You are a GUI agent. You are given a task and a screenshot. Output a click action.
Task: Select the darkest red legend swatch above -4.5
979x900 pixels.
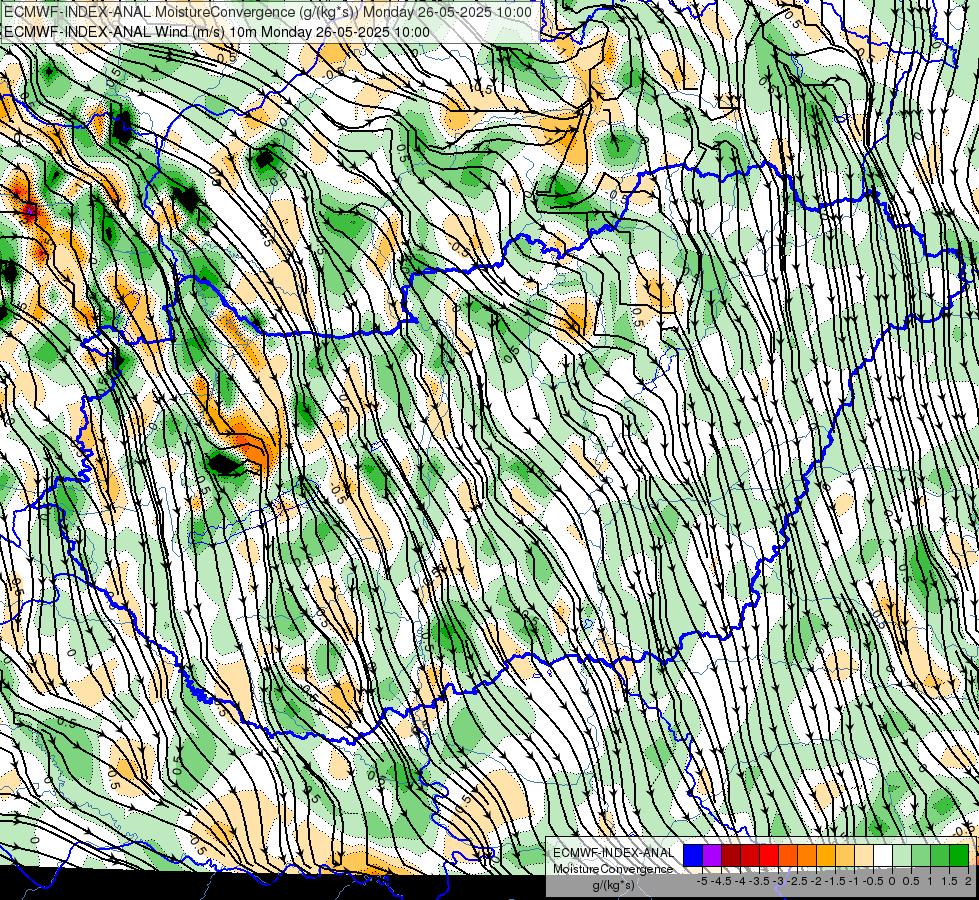click(x=731, y=855)
